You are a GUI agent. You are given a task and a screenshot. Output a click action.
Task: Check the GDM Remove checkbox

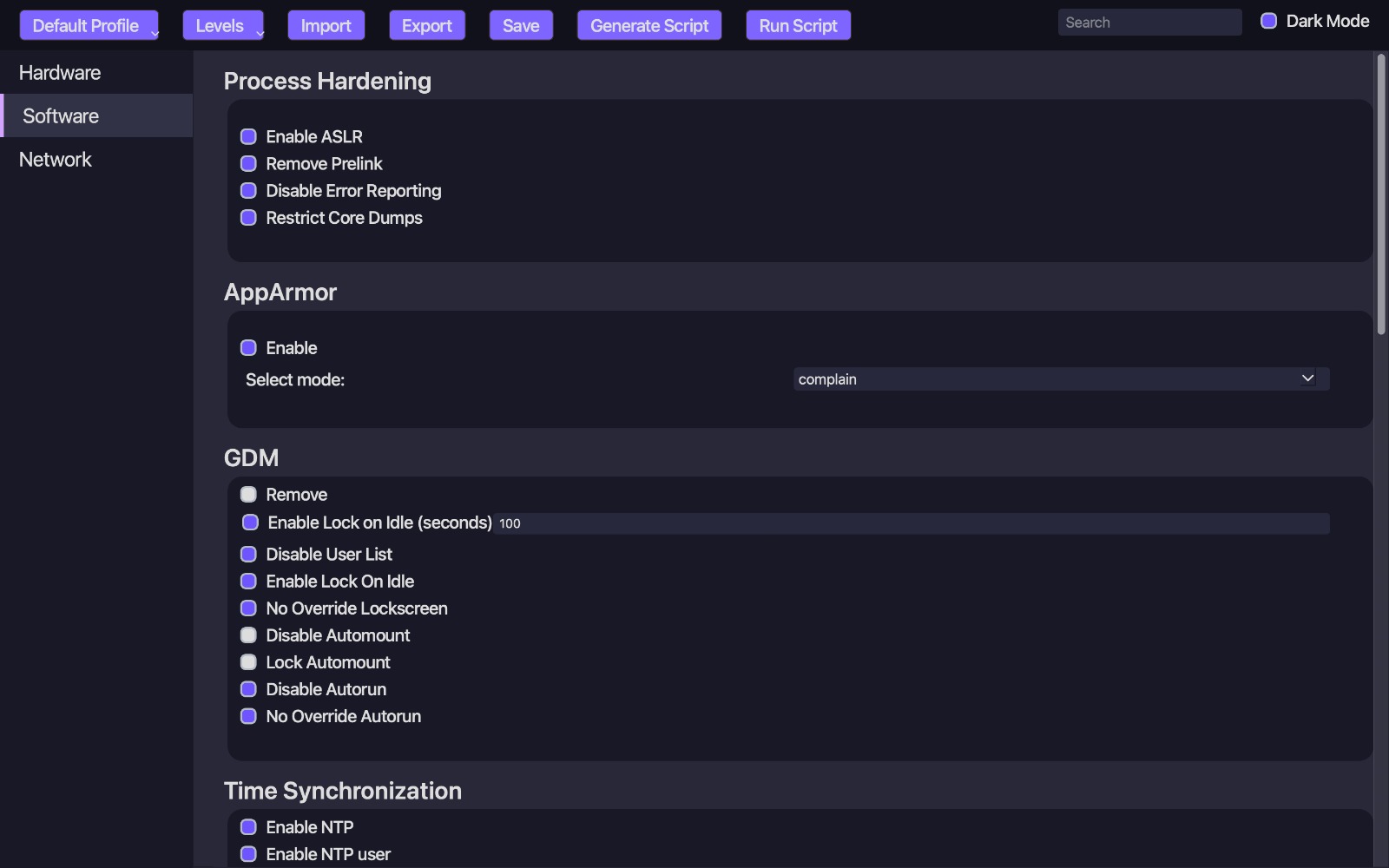tap(248, 494)
